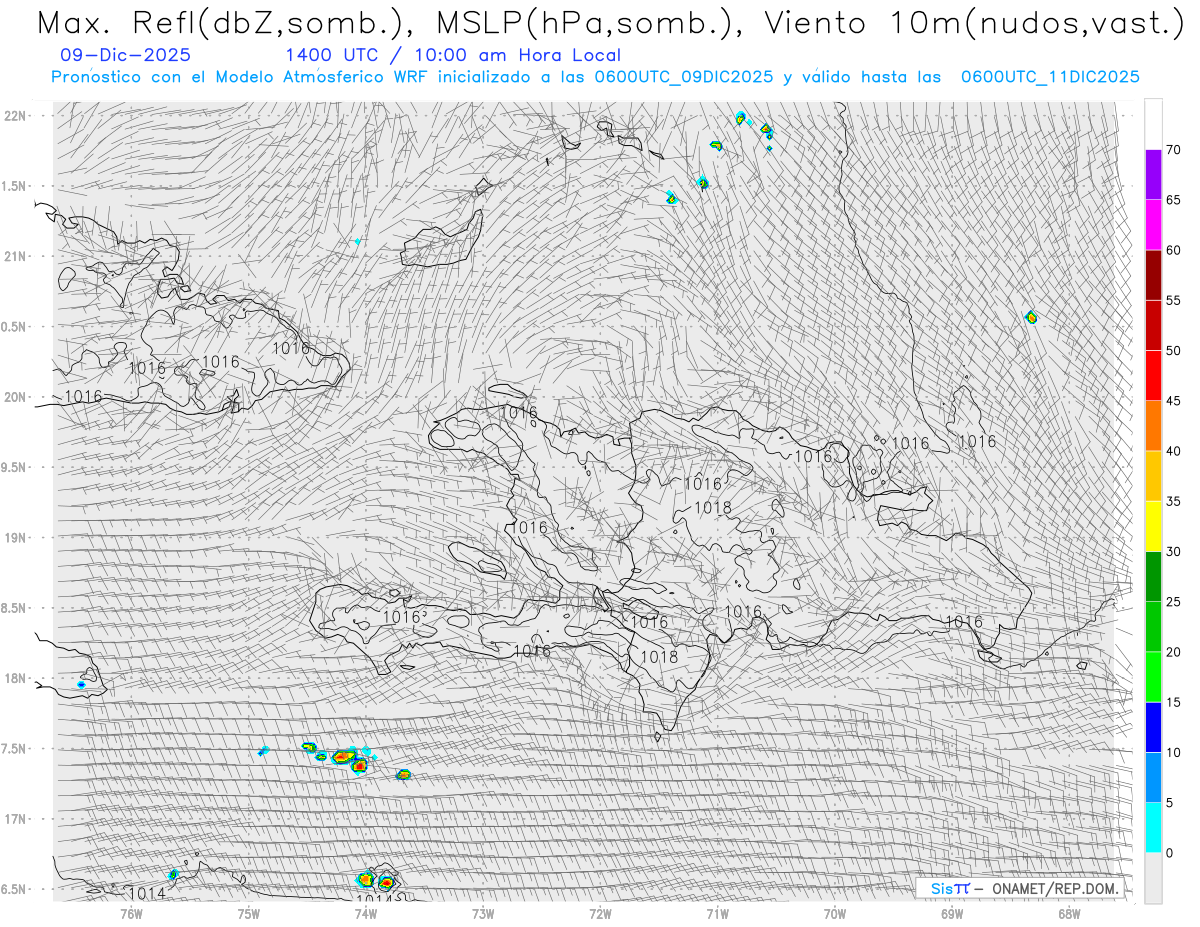This screenshot has height=927, width=1200.
Task: Click the "10" color scale label
Action: pyautogui.click(x=1173, y=752)
